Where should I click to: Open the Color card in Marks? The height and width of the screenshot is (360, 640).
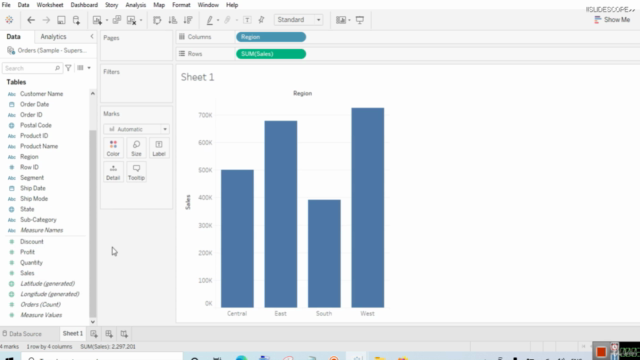[x=113, y=148]
